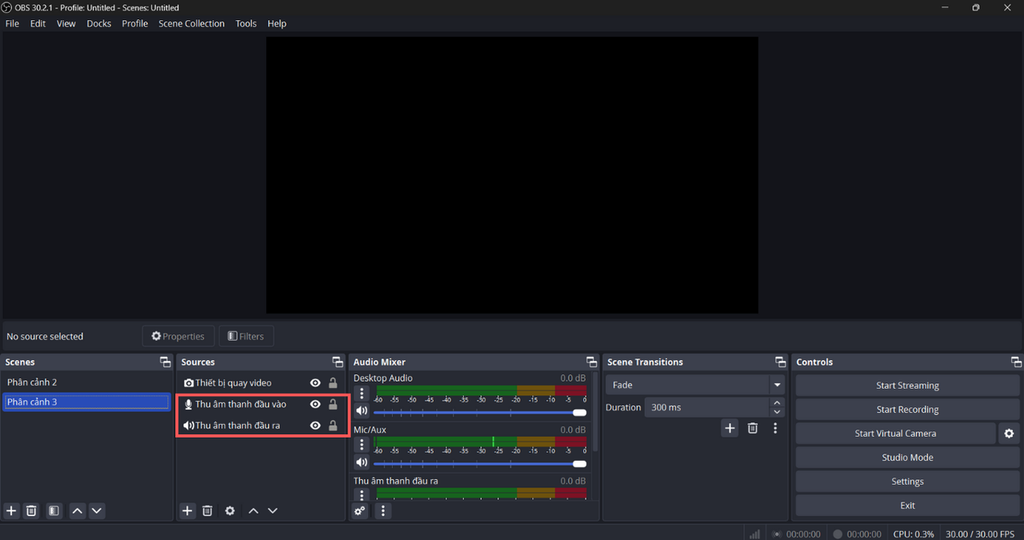The image size is (1024, 540).
Task: Open the Help menu
Action: [277, 24]
